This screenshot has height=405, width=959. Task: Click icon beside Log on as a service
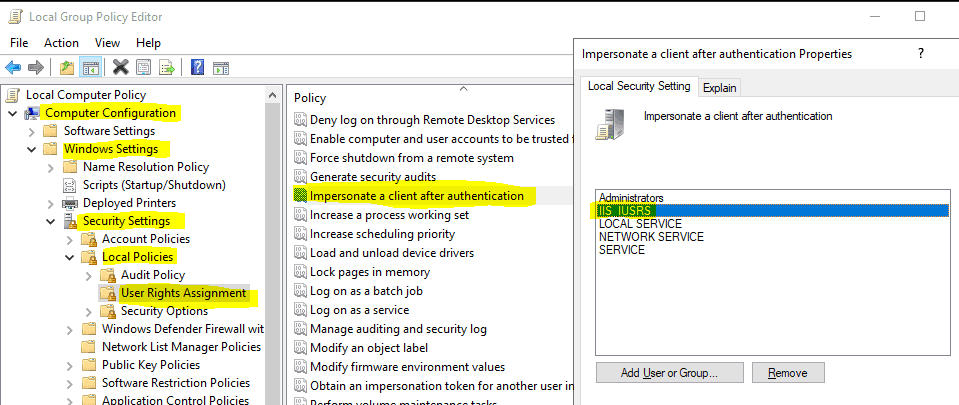pos(300,310)
